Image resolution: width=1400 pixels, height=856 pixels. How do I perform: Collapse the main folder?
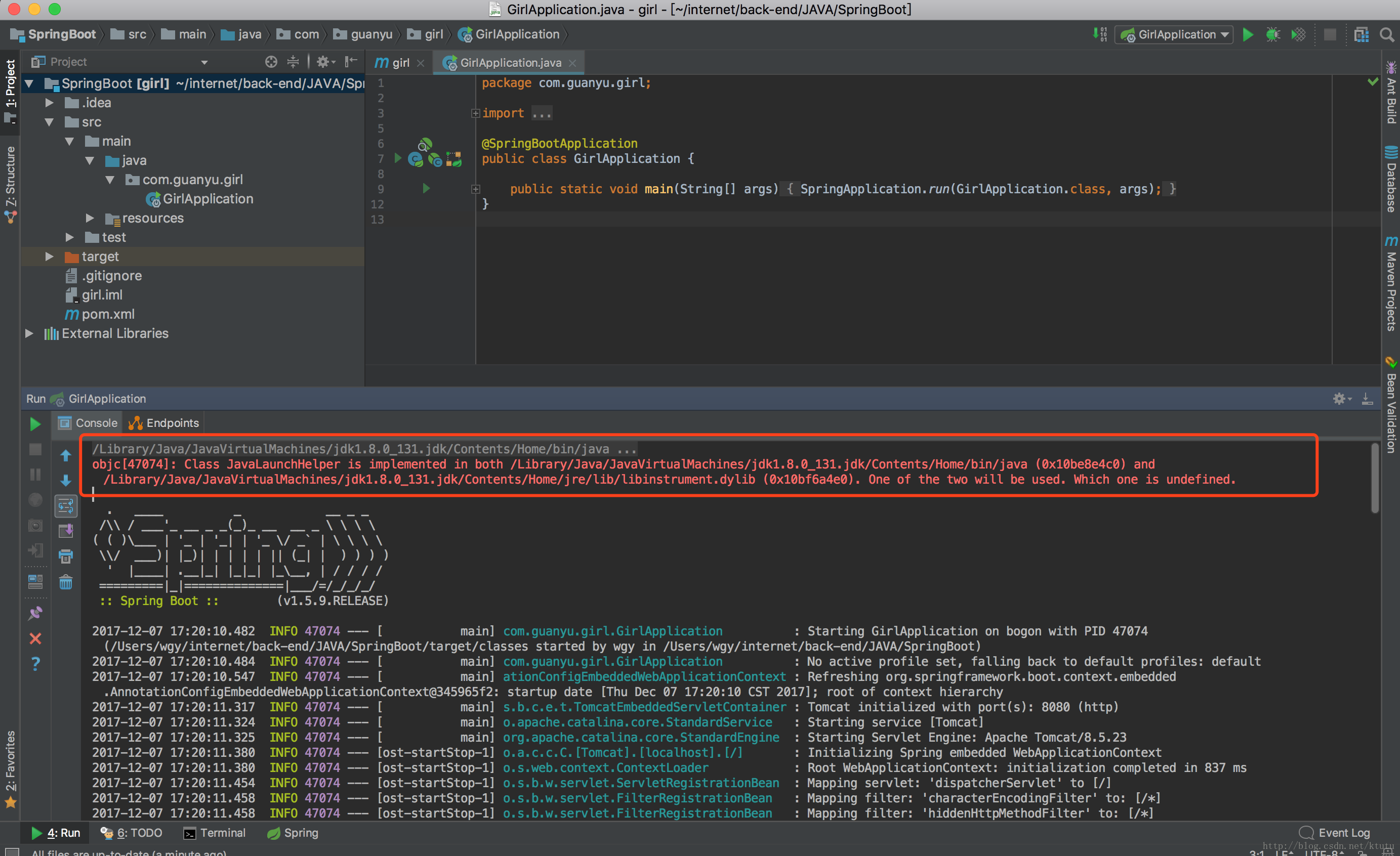coord(69,142)
